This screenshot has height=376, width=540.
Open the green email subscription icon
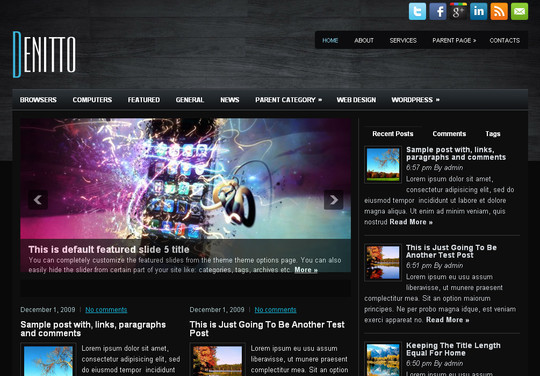pyautogui.click(x=519, y=11)
